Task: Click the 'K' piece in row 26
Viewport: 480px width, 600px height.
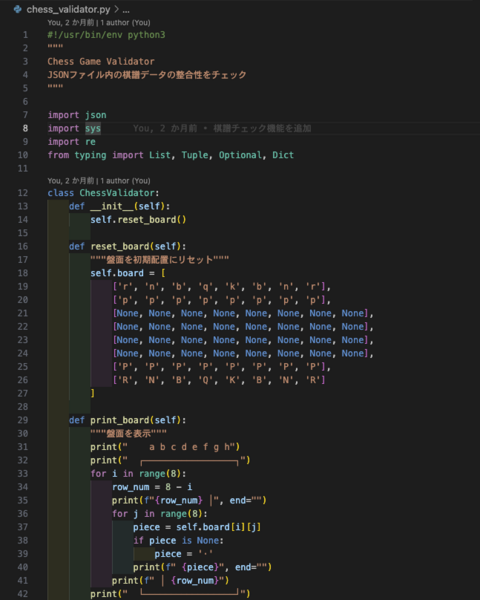Action: point(232,380)
